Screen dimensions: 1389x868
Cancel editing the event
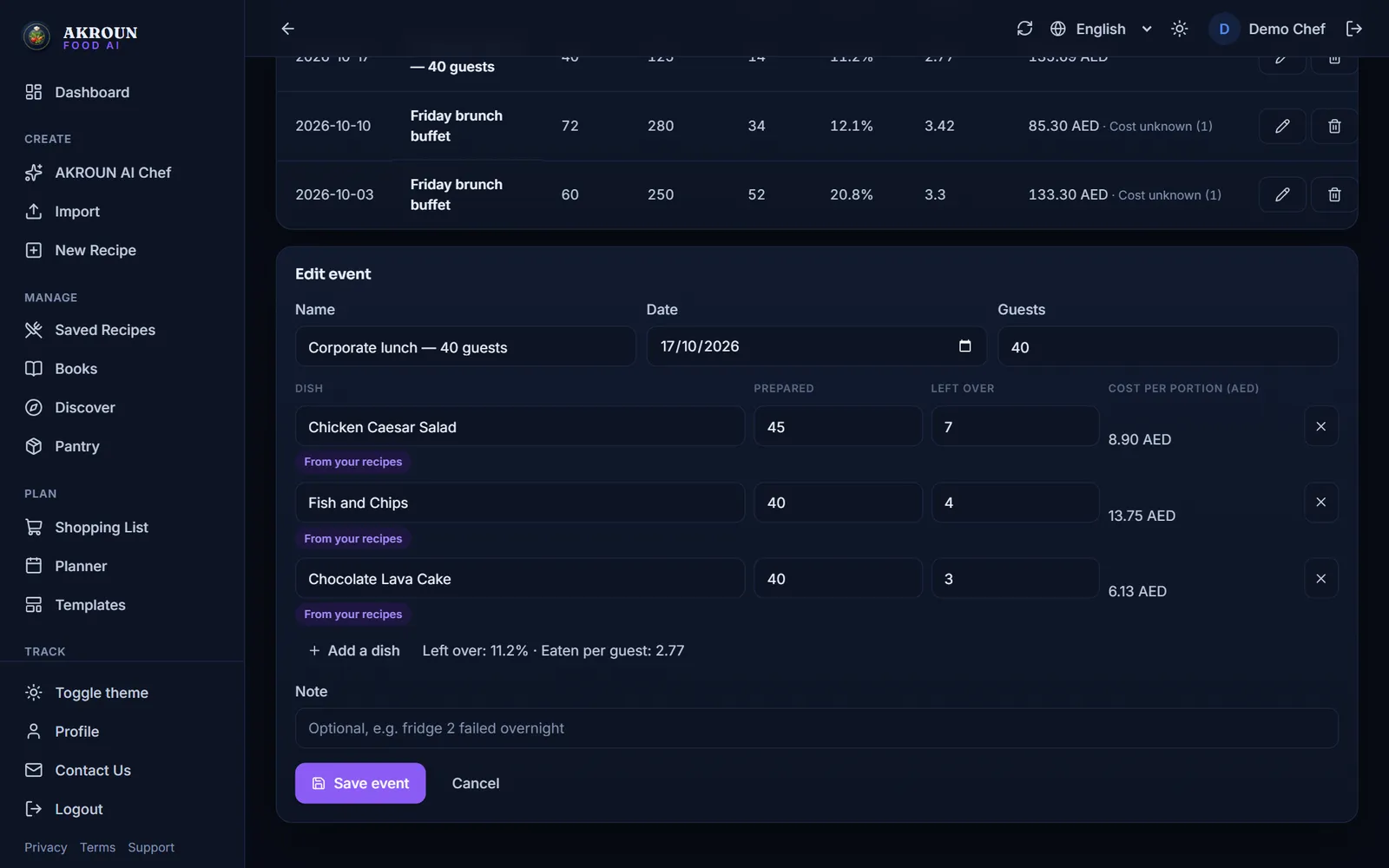point(476,783)
